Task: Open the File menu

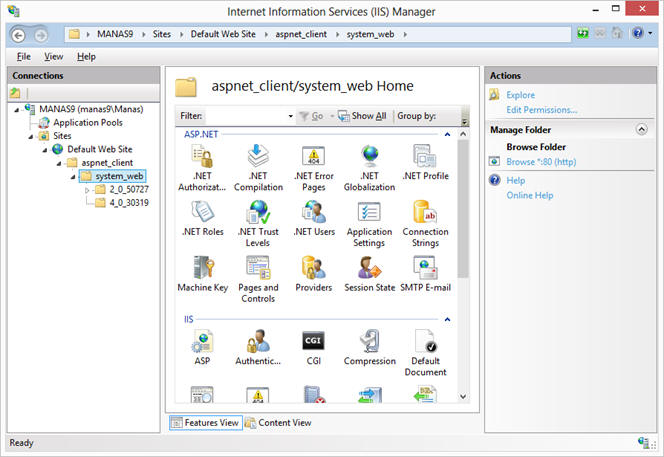Action: tap(24, 56)
